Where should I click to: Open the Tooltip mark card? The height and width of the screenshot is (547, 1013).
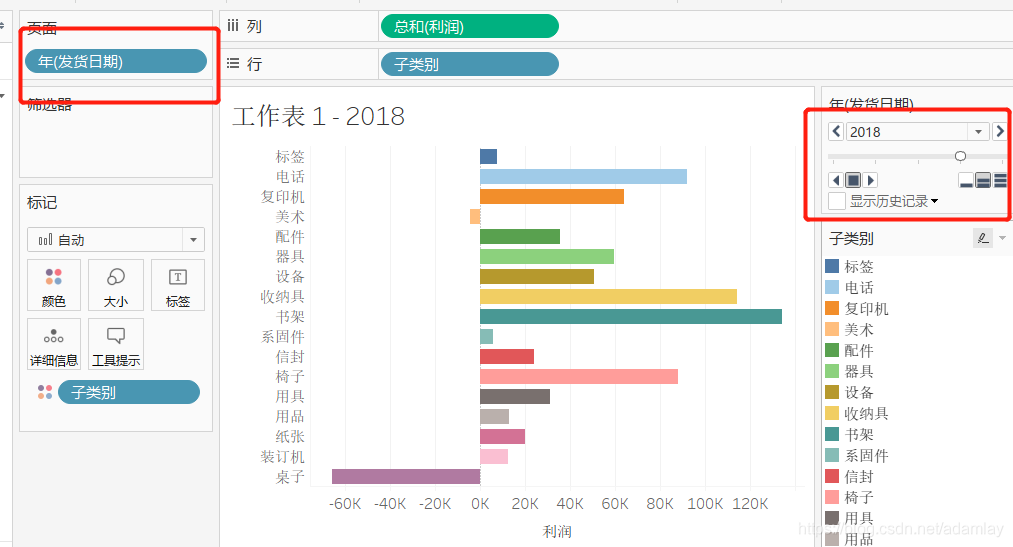(116, 344)
